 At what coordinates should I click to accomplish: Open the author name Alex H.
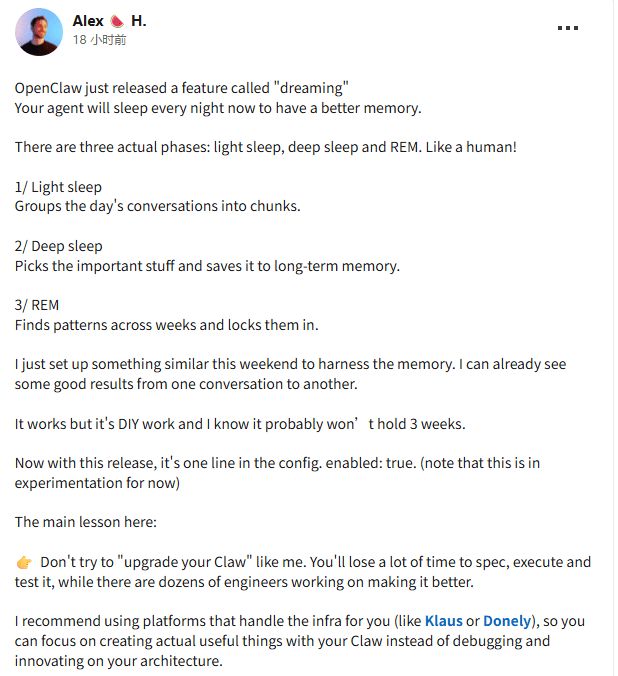88,21
